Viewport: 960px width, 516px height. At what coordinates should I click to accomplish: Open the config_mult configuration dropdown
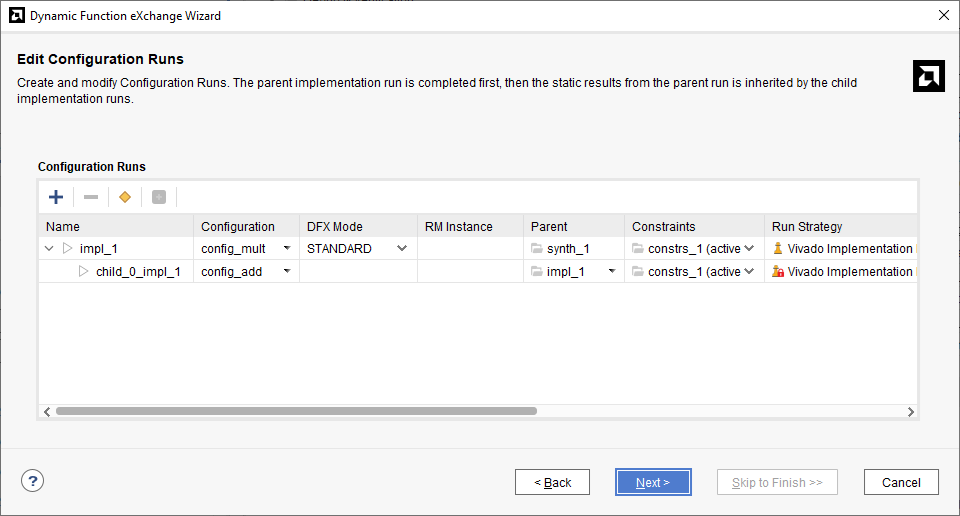287,249
